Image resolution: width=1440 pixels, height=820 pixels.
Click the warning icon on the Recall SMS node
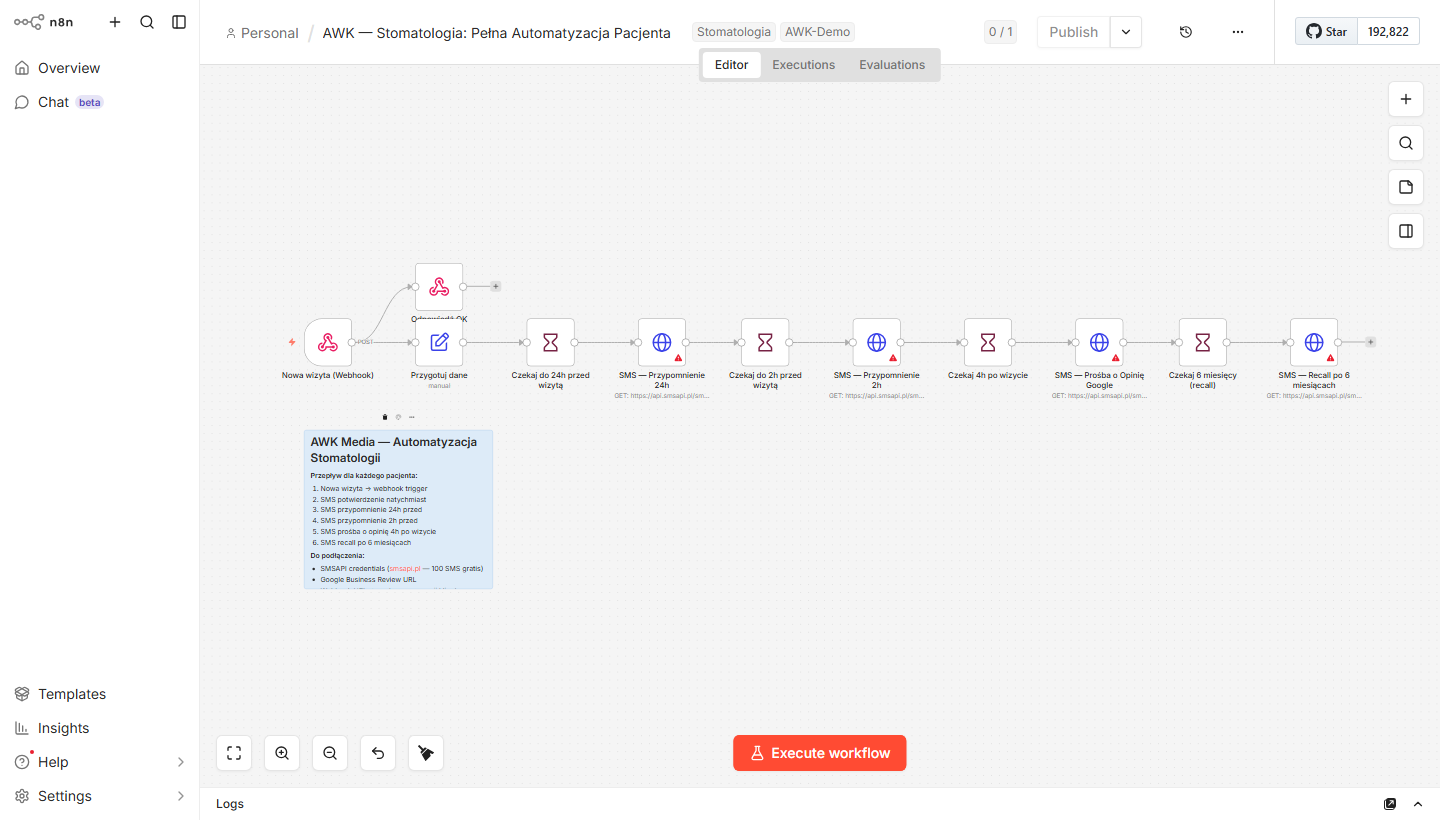point(1331,358)
